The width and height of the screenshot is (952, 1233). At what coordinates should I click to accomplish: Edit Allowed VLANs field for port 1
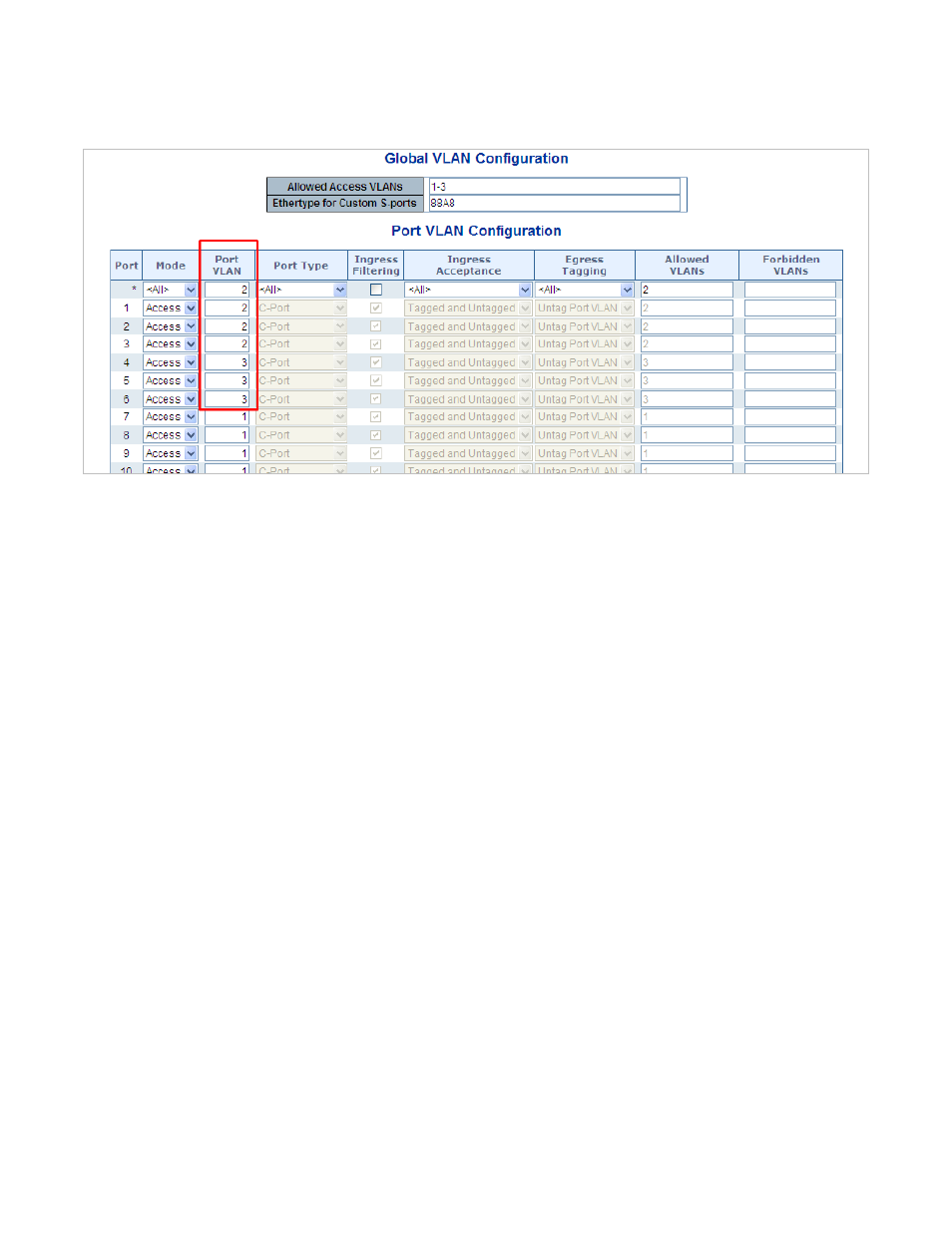[x=687, y=308]
